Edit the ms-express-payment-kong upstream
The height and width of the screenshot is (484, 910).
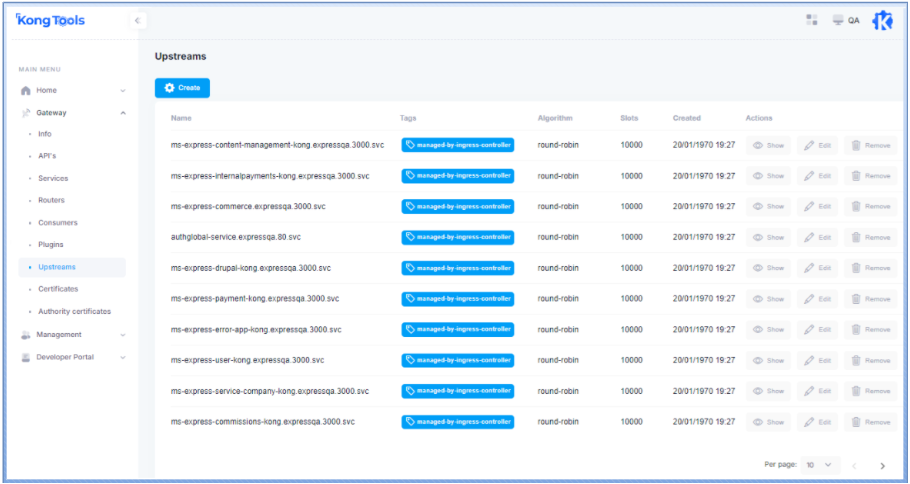pos(817,299)
